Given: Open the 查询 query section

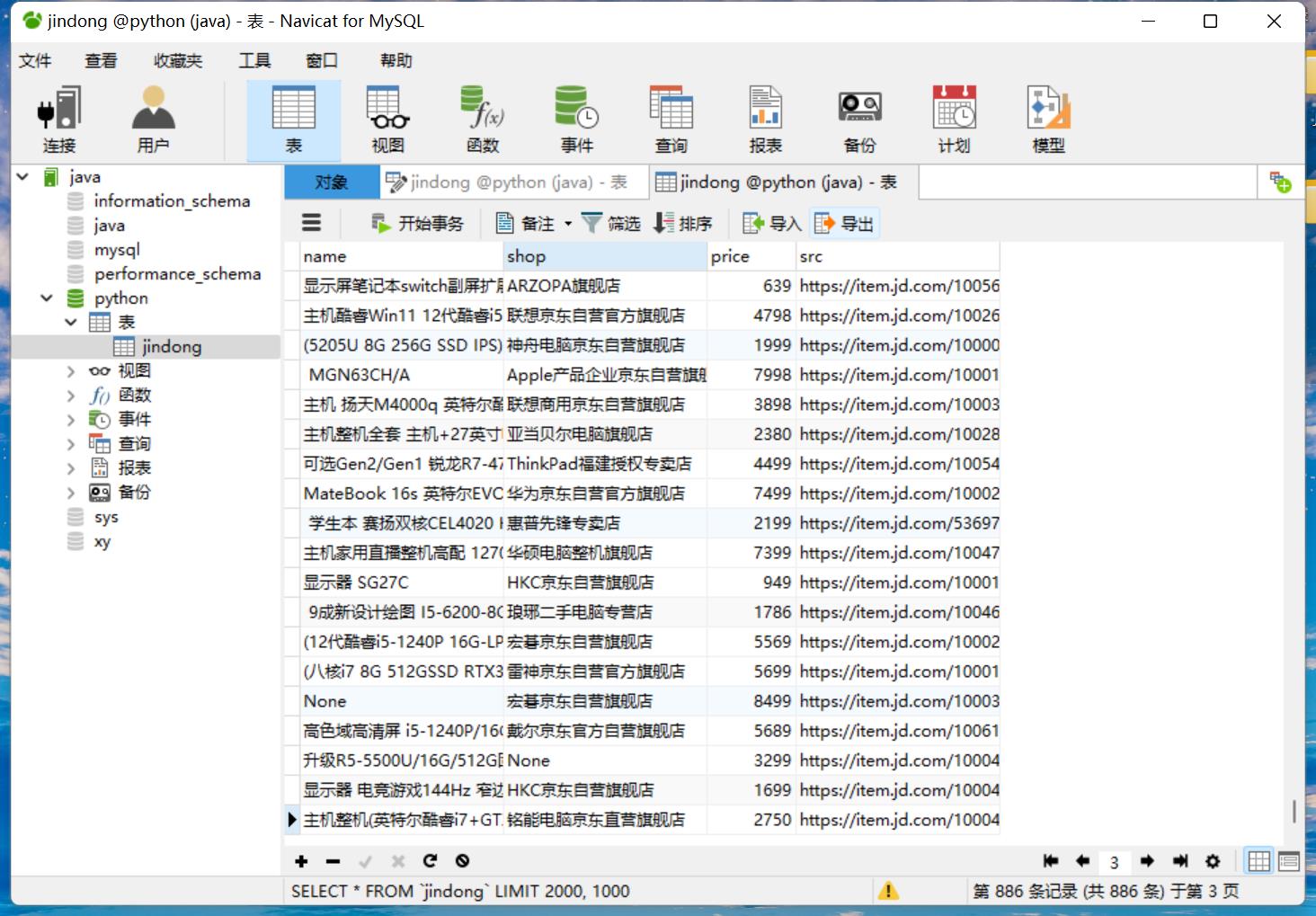Looking at the screenshot, I should point(671,120).
